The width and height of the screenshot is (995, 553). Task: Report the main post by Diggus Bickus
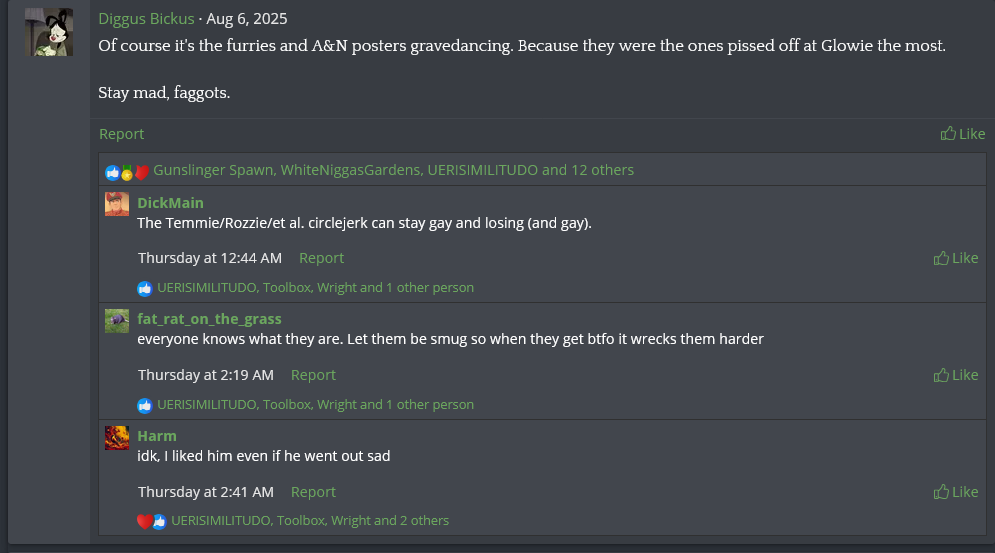(121, 134)
